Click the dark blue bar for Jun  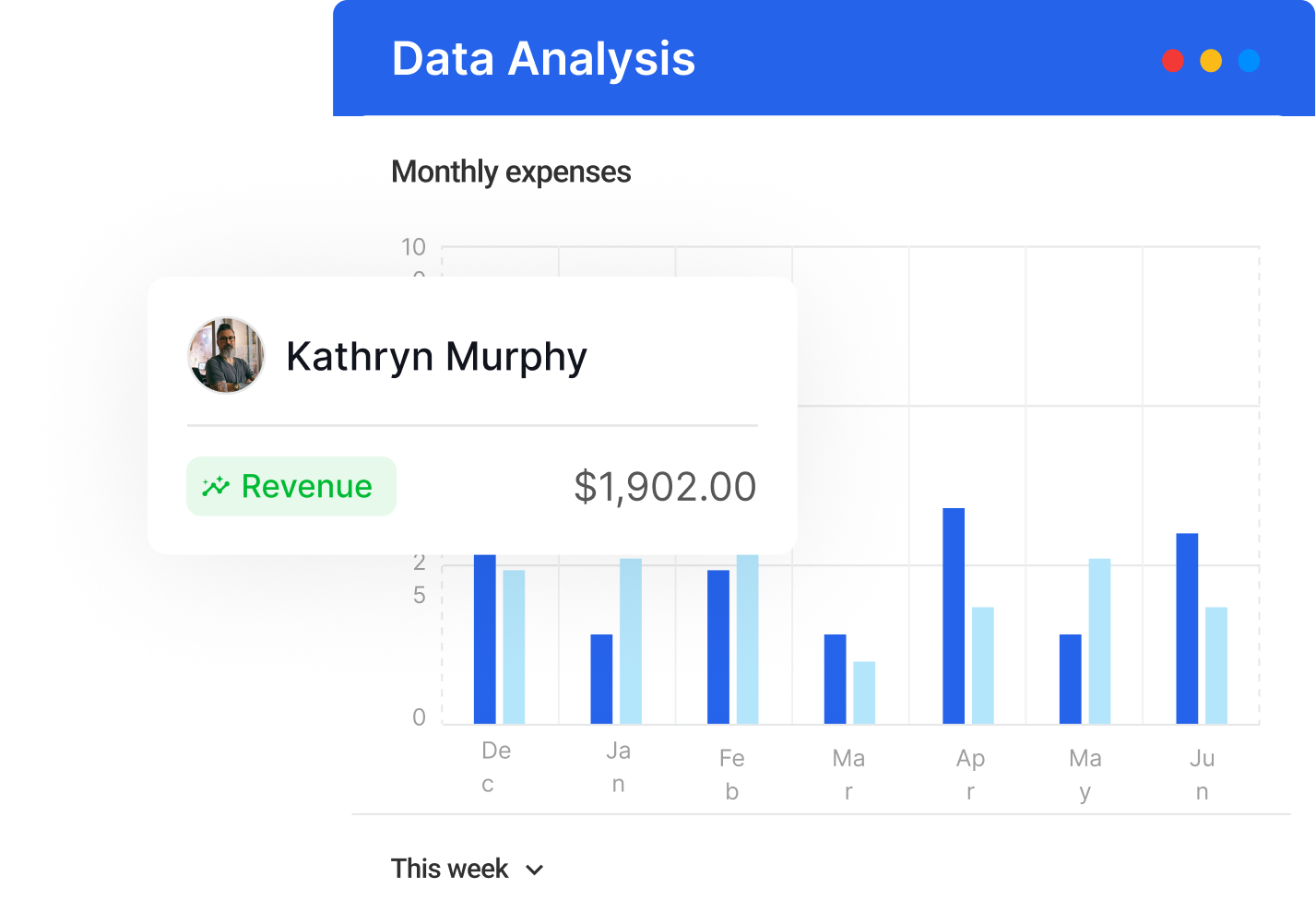coord(1187,628)
